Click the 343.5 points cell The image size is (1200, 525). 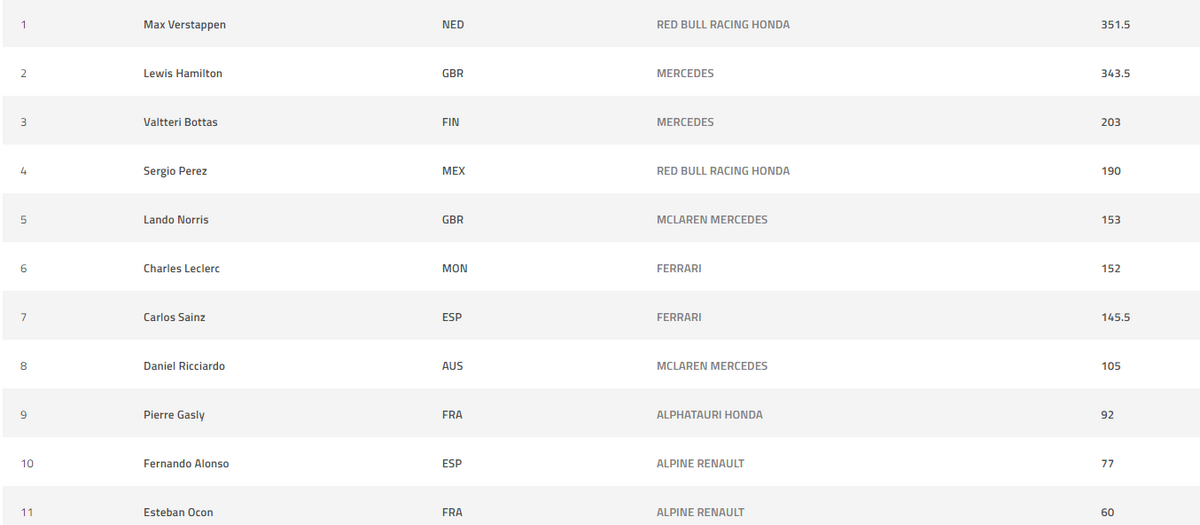pos(1115,74)
